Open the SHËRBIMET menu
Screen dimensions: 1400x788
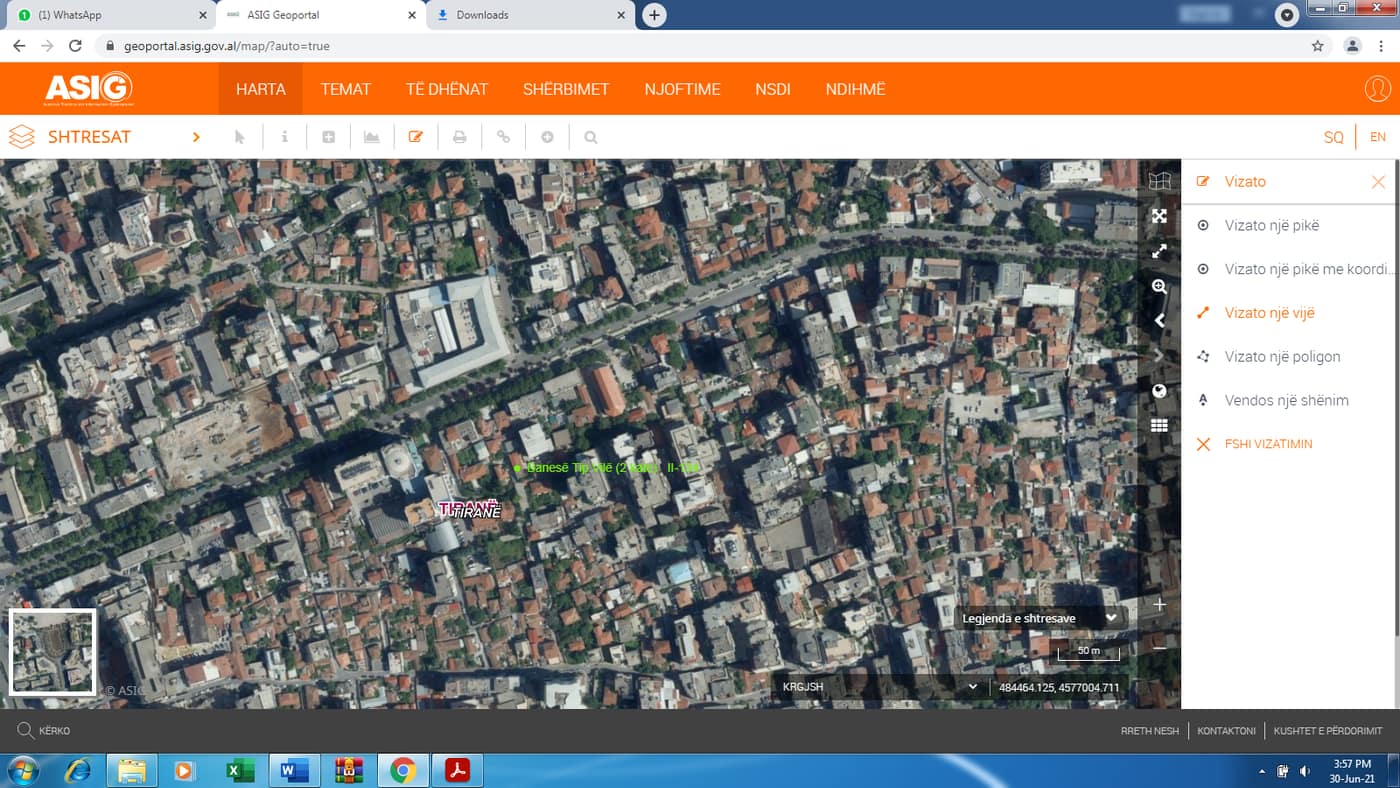(566, 89)
